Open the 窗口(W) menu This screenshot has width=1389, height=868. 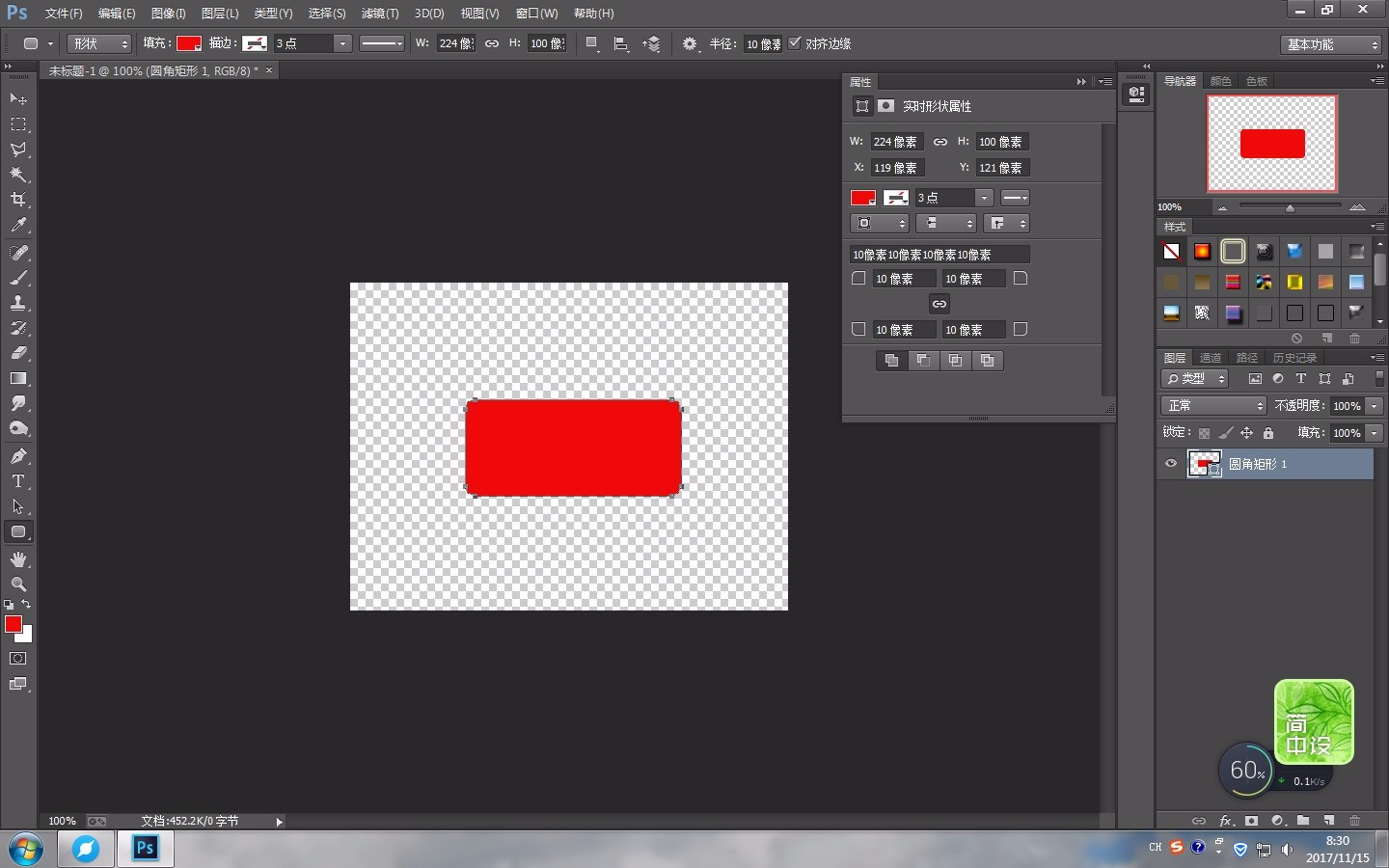[x=537, y=14]
